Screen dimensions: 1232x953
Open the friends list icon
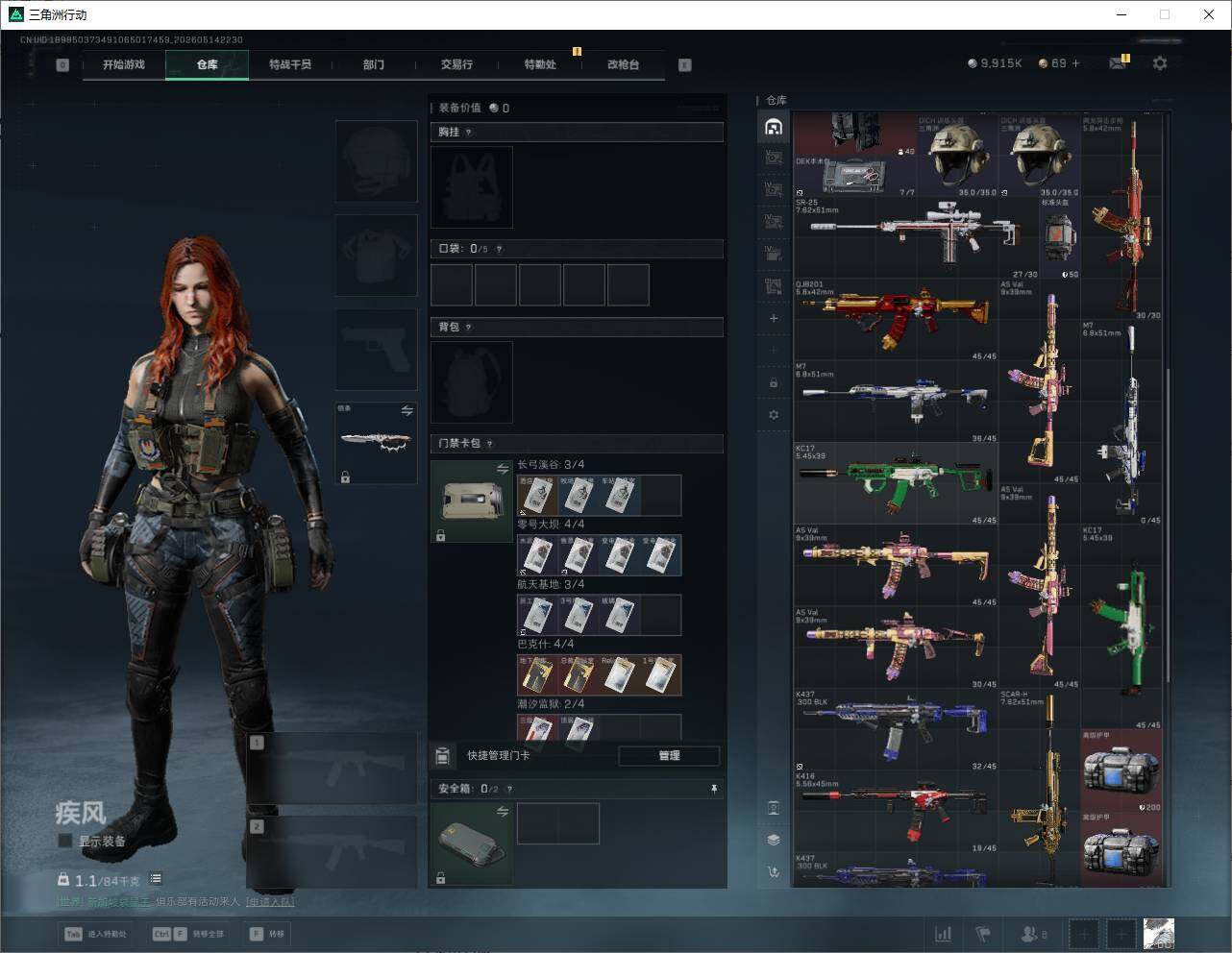(1034, 934)
